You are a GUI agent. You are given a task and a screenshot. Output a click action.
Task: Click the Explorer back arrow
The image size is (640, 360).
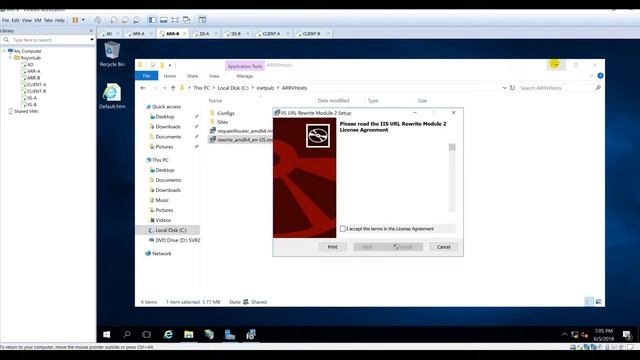click(143, 88)
